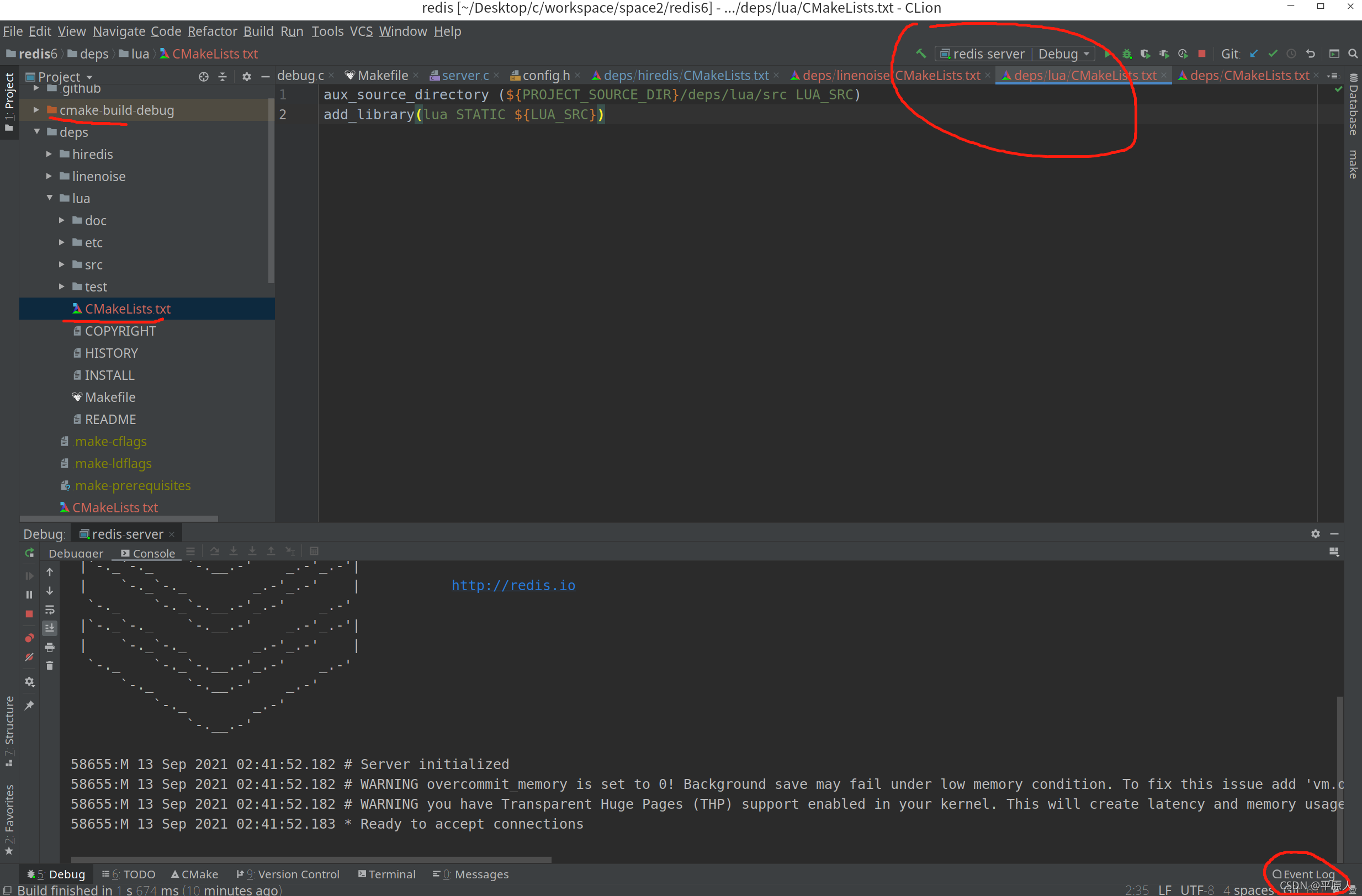This screenshot has width=1362, height=896.
Task: Open the Messages tool window
Action: pos(470,874)
